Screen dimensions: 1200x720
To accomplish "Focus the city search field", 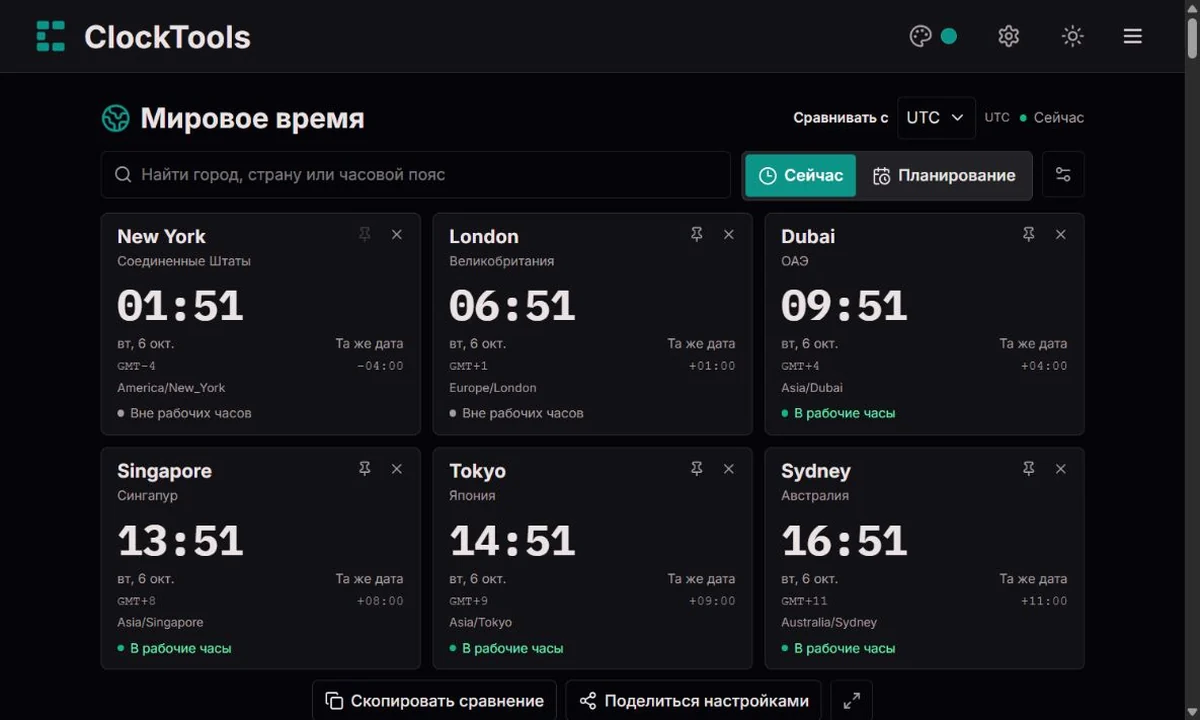I will tap(416, 175).
